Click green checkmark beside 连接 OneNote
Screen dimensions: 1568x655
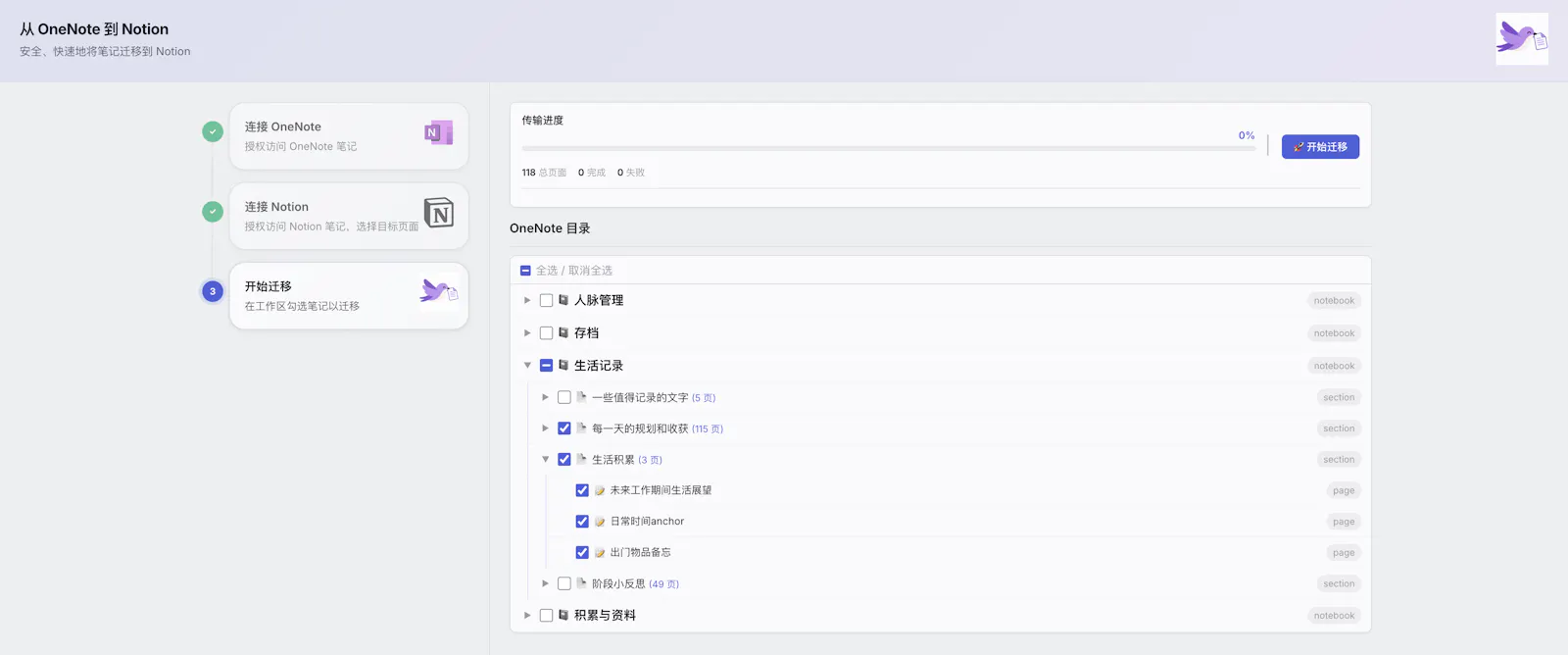(213, 131)
